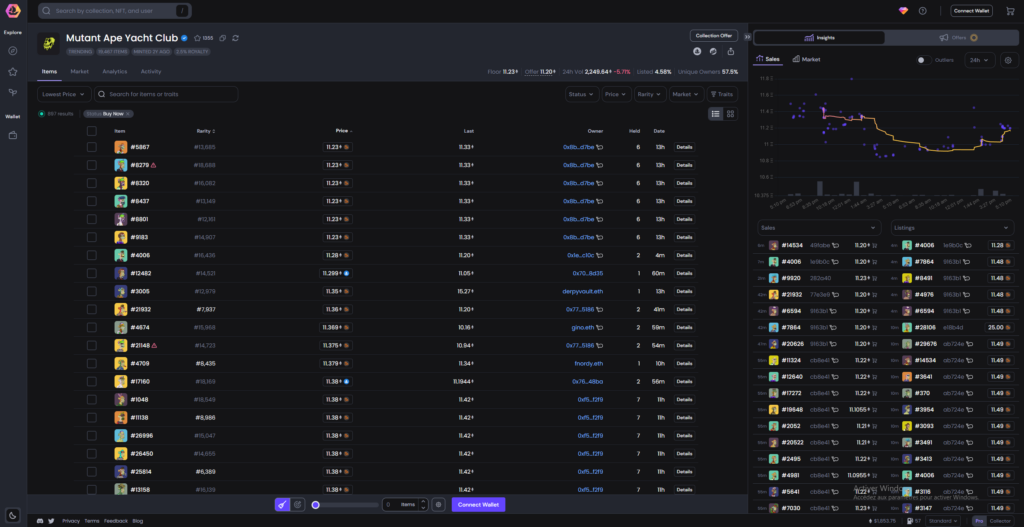The width and height of the screenshot is (1024, 527).
Task: Open the Status filter dropdown
Action: tap(582, 94)
